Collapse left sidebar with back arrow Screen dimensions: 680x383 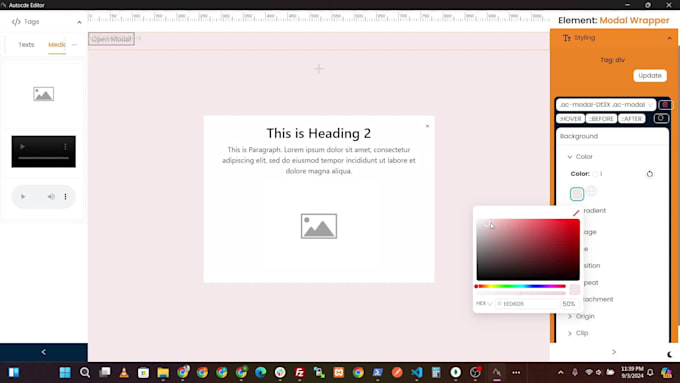point(43,352)
